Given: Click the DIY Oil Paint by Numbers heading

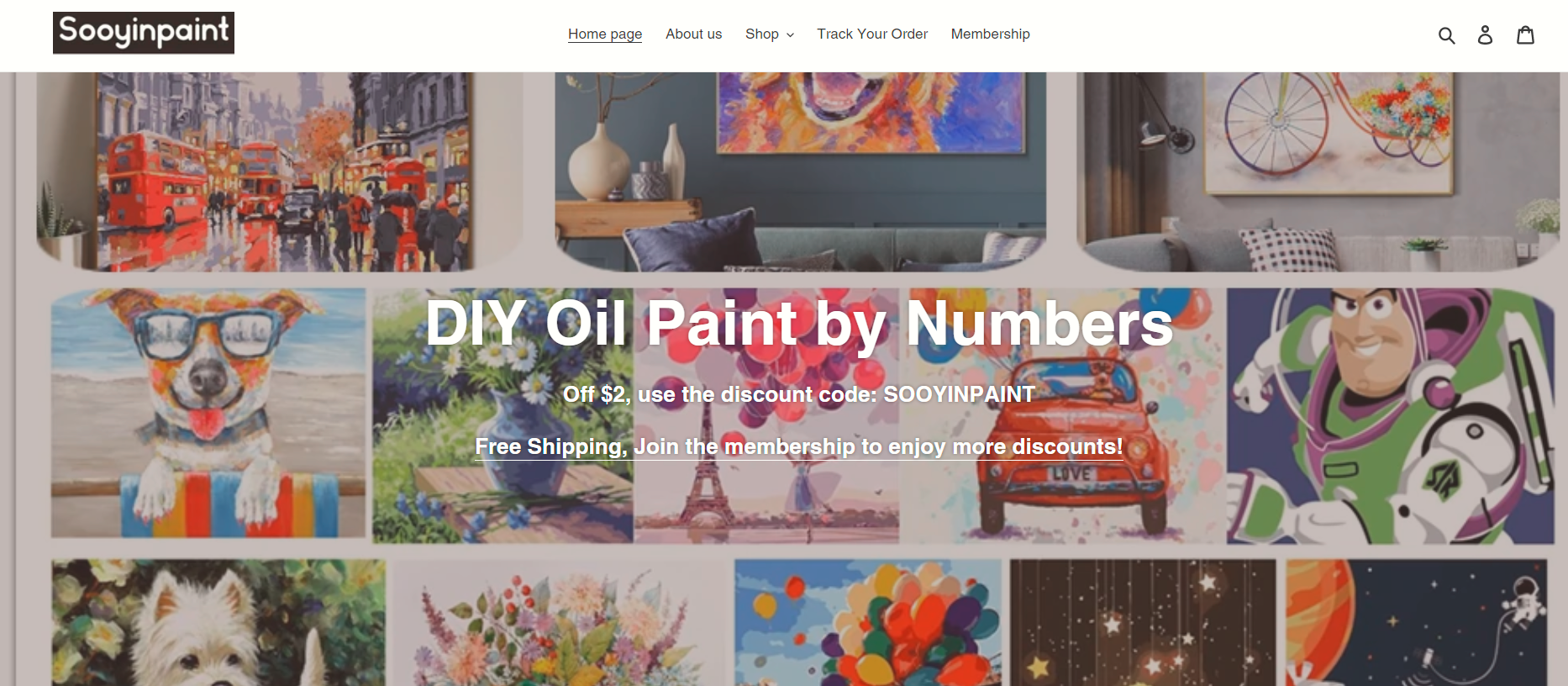Looking at the screenshot, I should coord(799,324).
